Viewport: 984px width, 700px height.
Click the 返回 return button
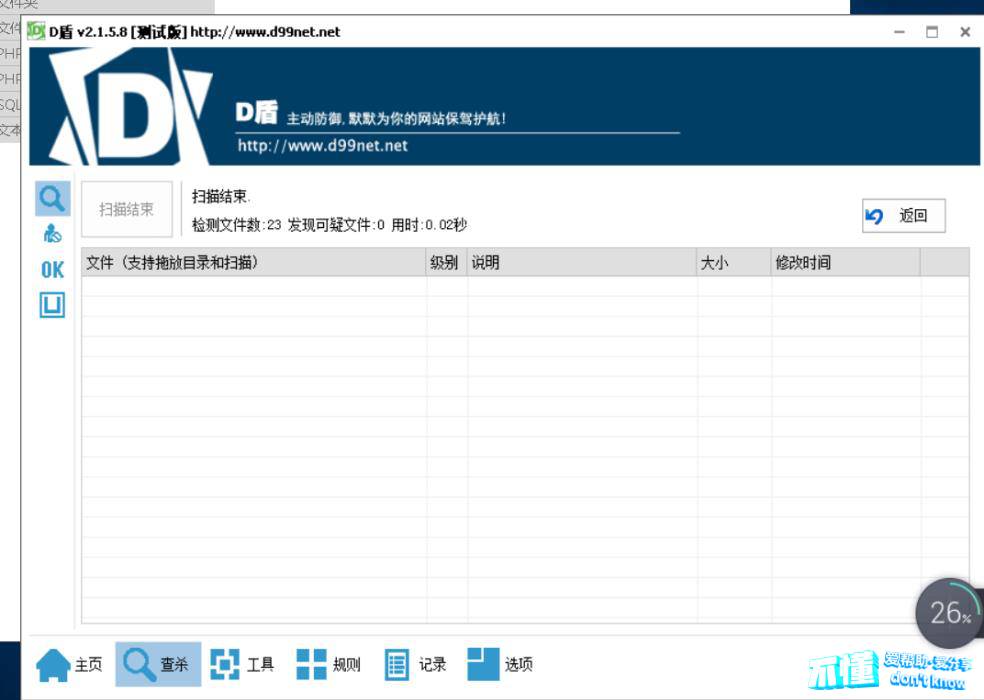click(x=903, y=216)
